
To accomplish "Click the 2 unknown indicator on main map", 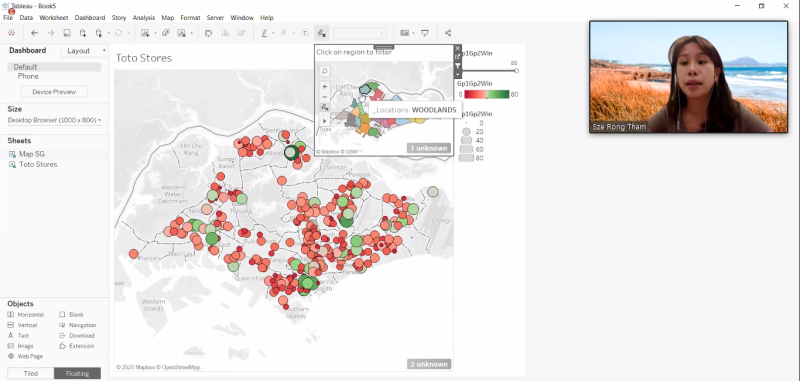I will pyautogui.click(x=429, y=364).
